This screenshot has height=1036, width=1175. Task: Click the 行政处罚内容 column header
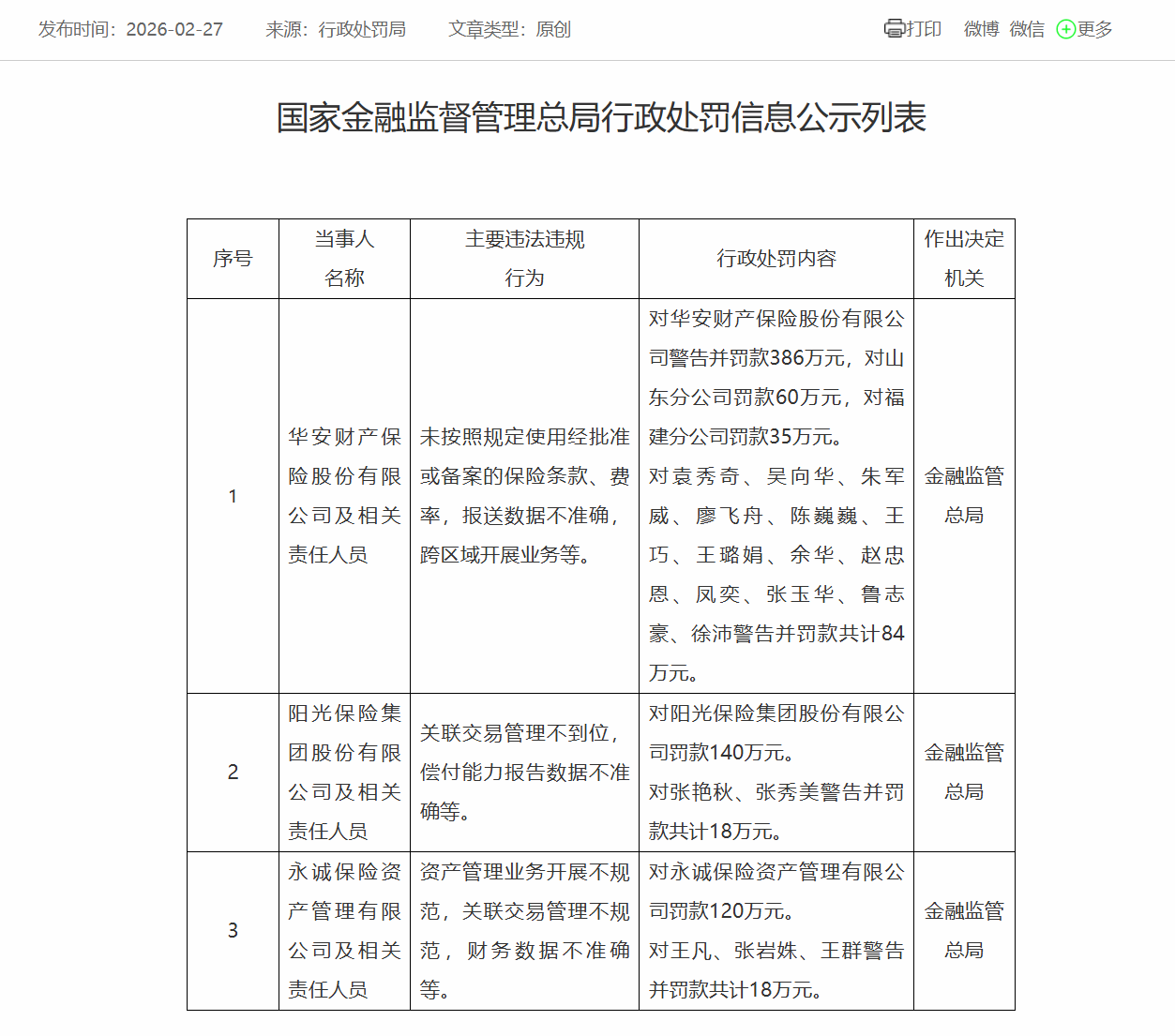[x=776, y=259]
